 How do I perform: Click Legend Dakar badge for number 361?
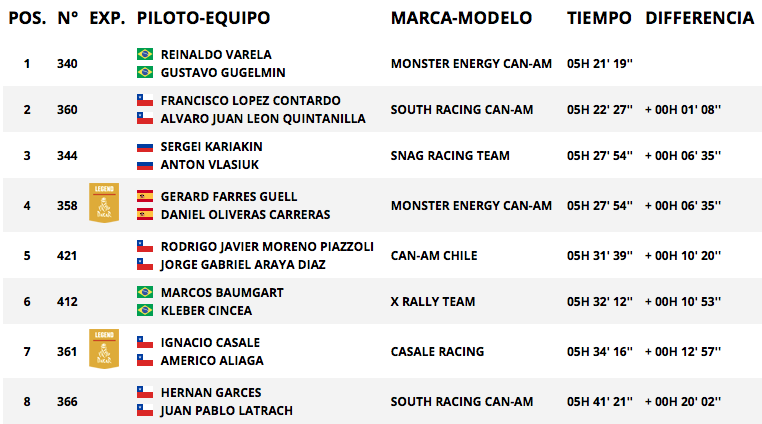click(104, 349)
